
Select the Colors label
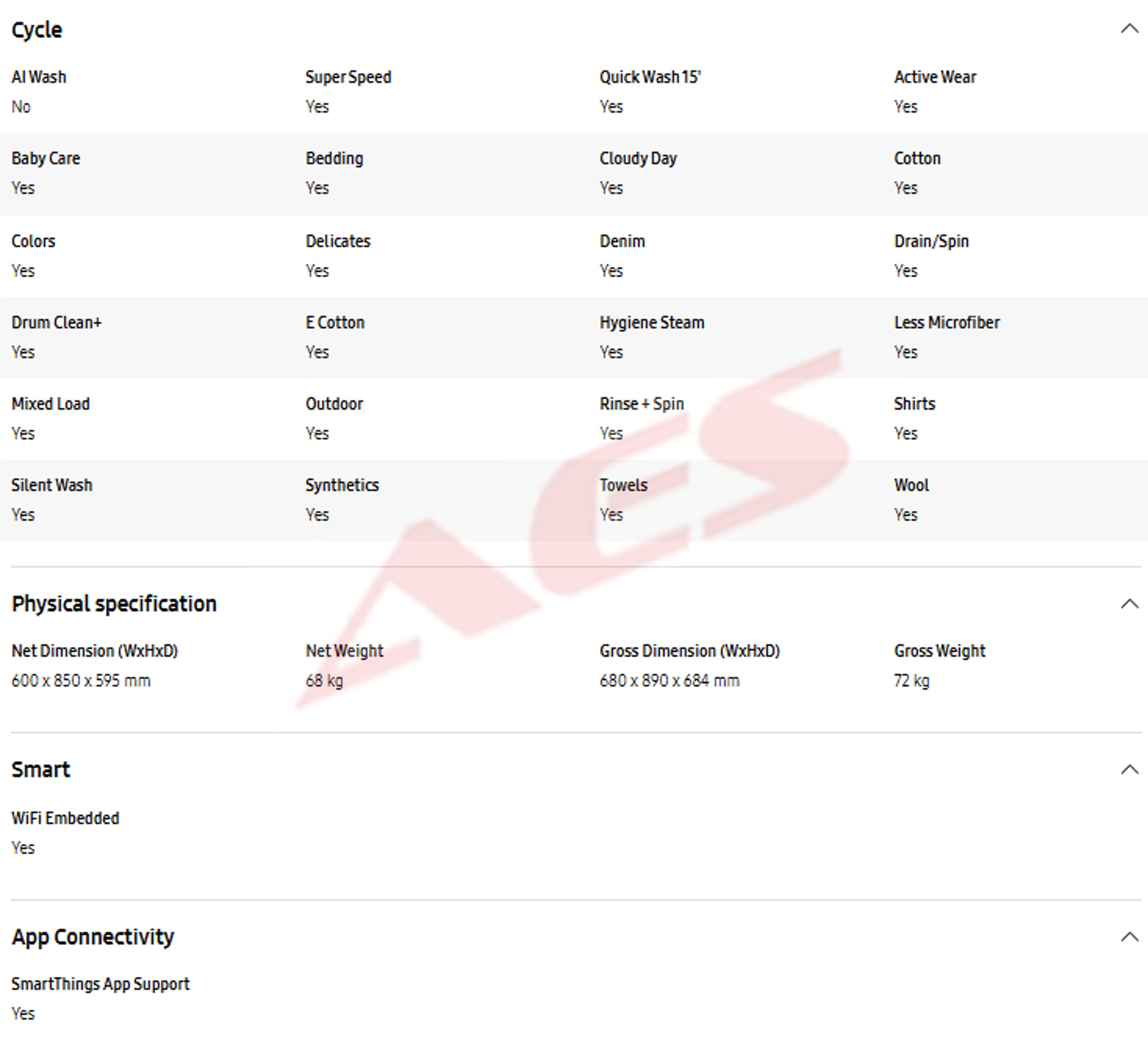[33, 241]
